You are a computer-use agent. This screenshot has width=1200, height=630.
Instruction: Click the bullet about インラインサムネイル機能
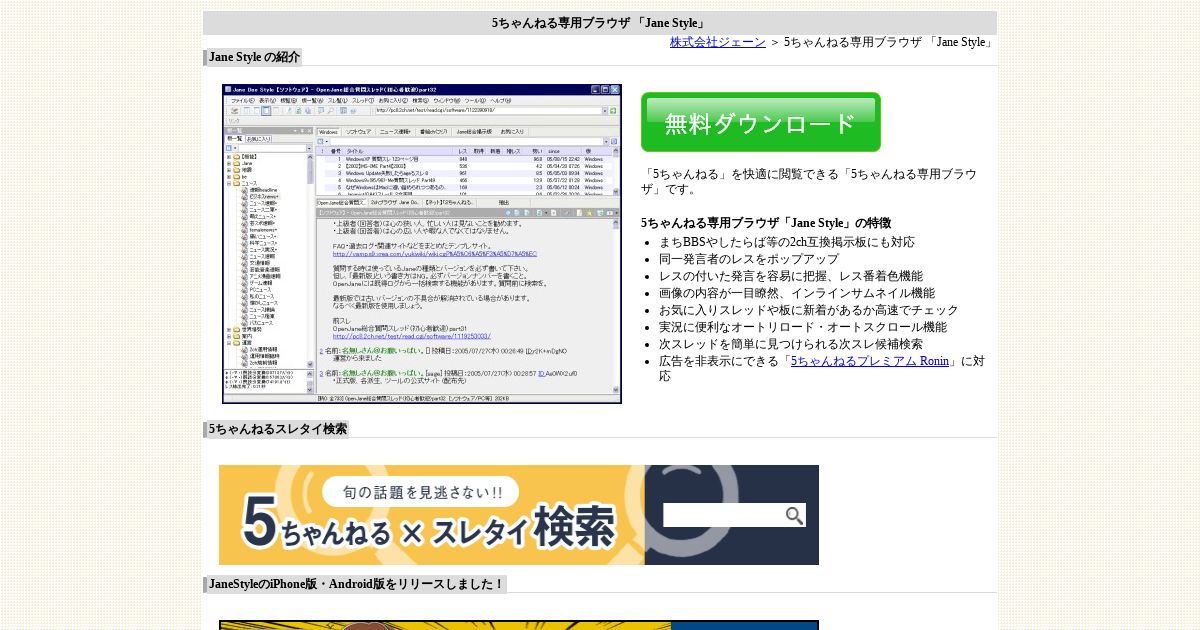click(x=797, y=293)
